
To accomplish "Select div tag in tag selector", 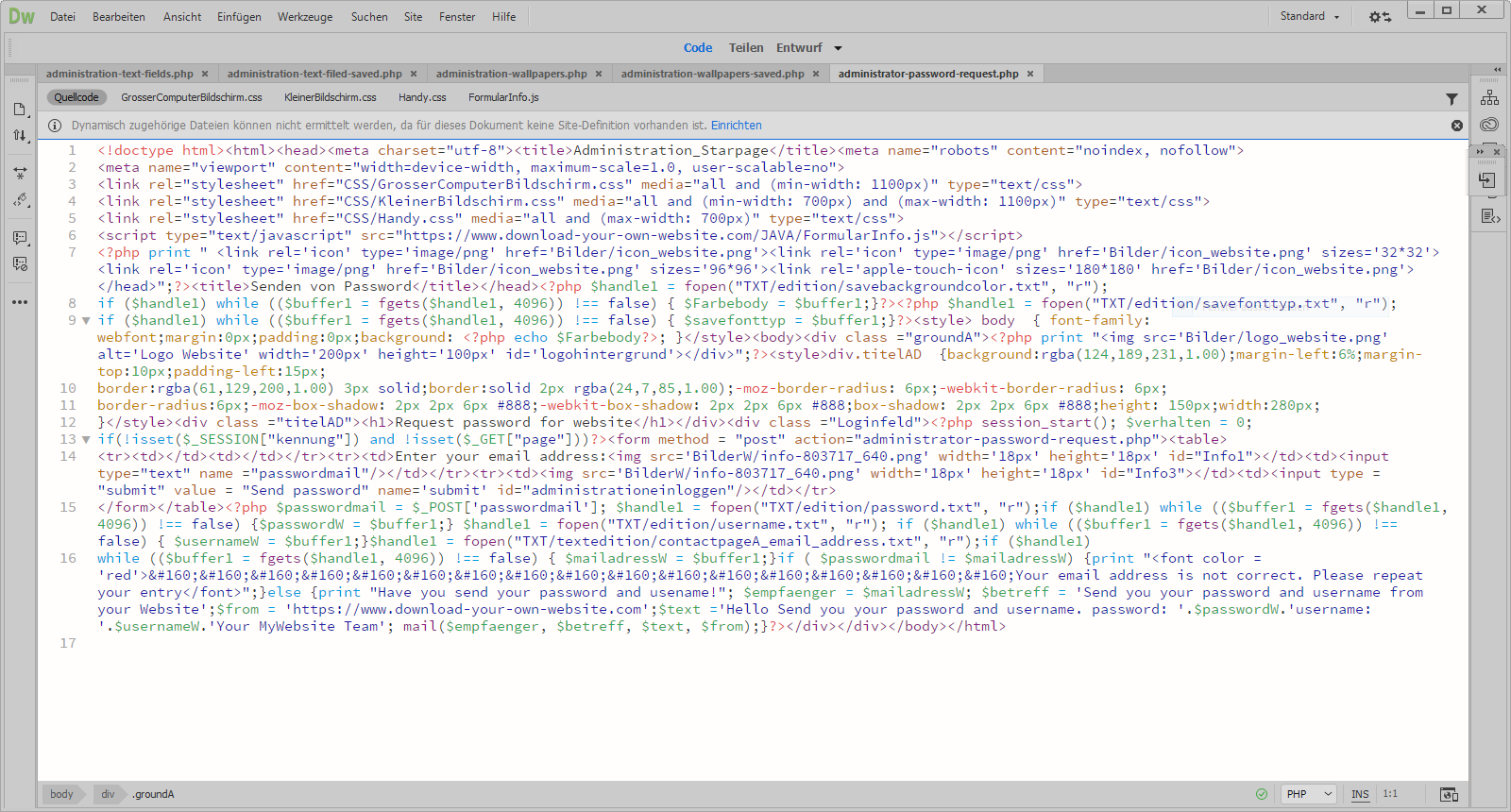I will tap(108, 794).
